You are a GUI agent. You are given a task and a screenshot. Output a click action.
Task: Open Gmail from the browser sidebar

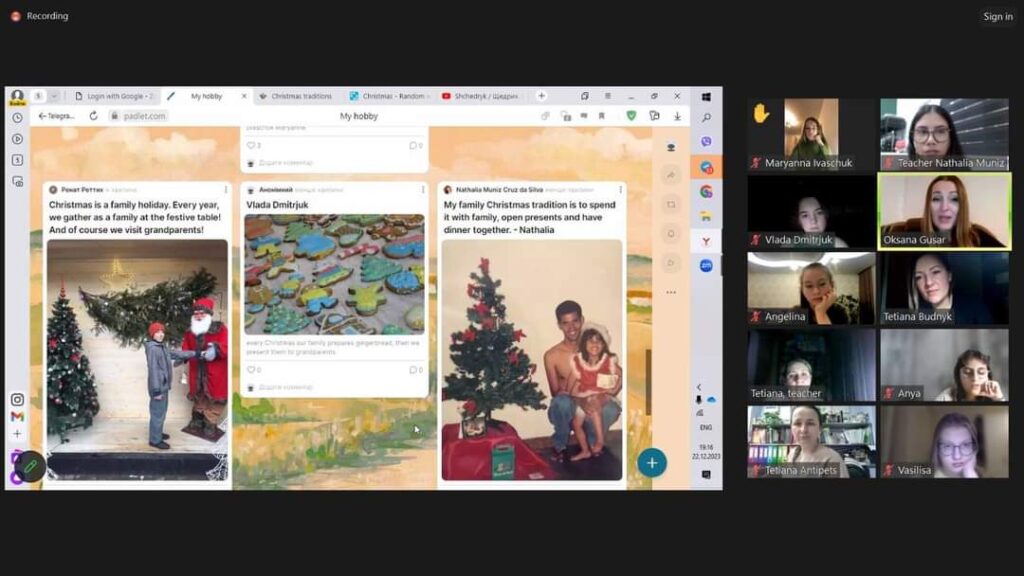(x=17, y=417)
